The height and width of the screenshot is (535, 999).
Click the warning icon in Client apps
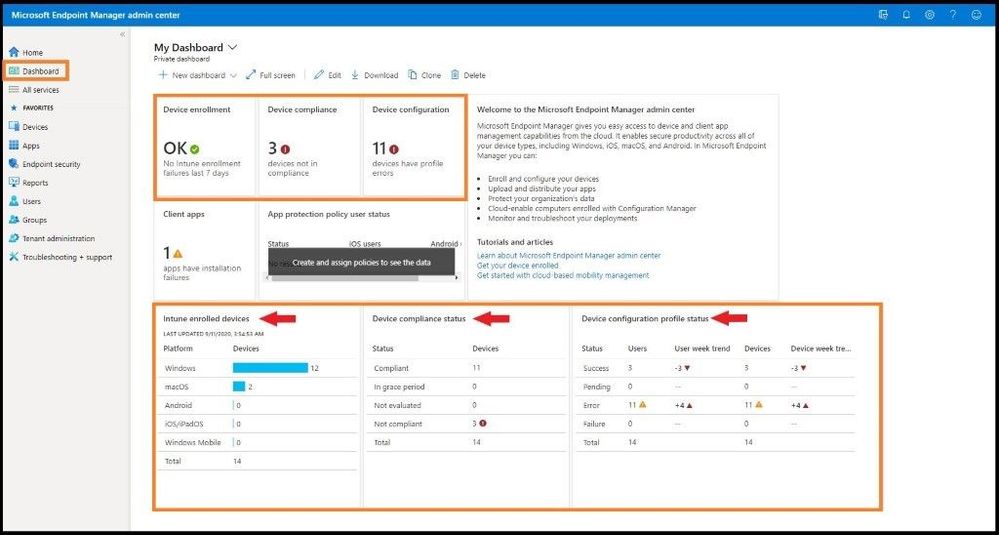coord(178,253)
